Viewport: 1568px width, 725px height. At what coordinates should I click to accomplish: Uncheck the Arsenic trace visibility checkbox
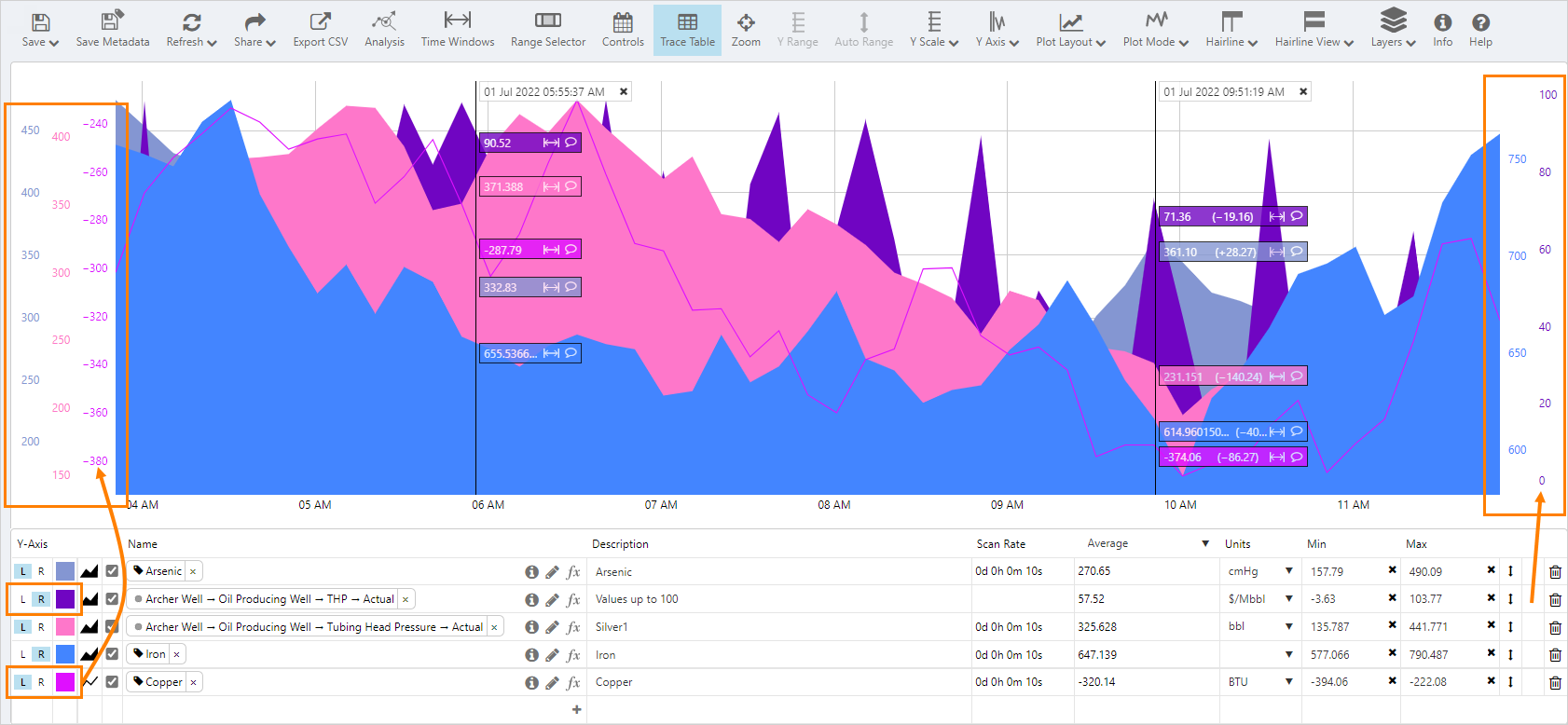[112, 571]
